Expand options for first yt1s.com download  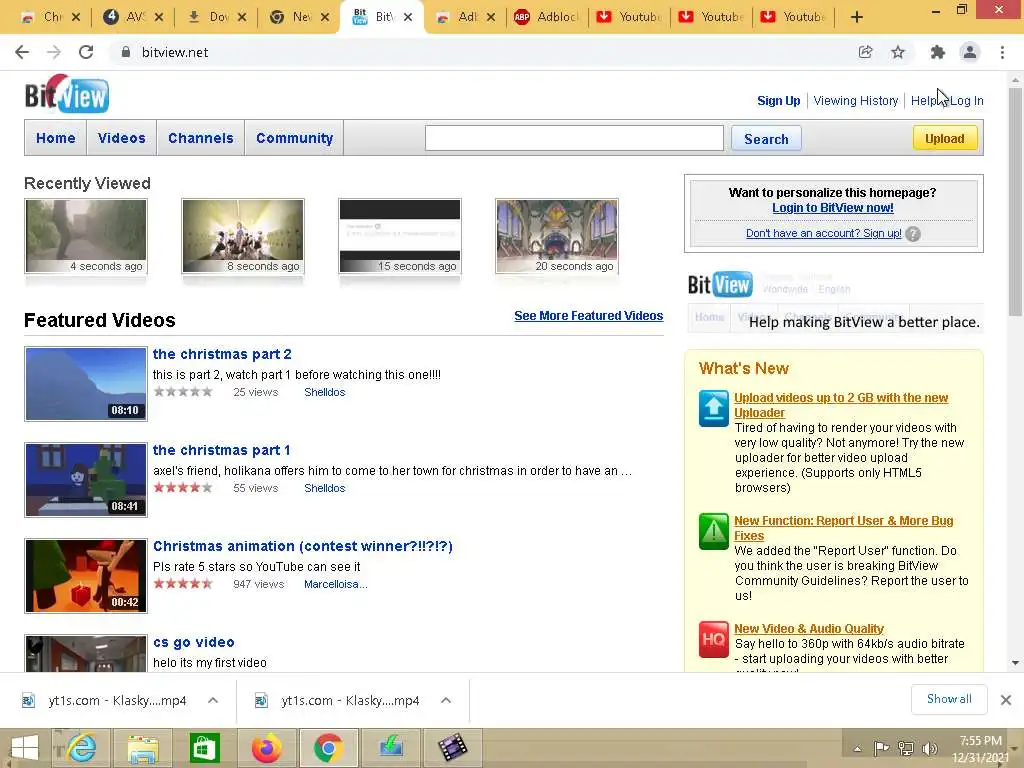click(213, 700)
